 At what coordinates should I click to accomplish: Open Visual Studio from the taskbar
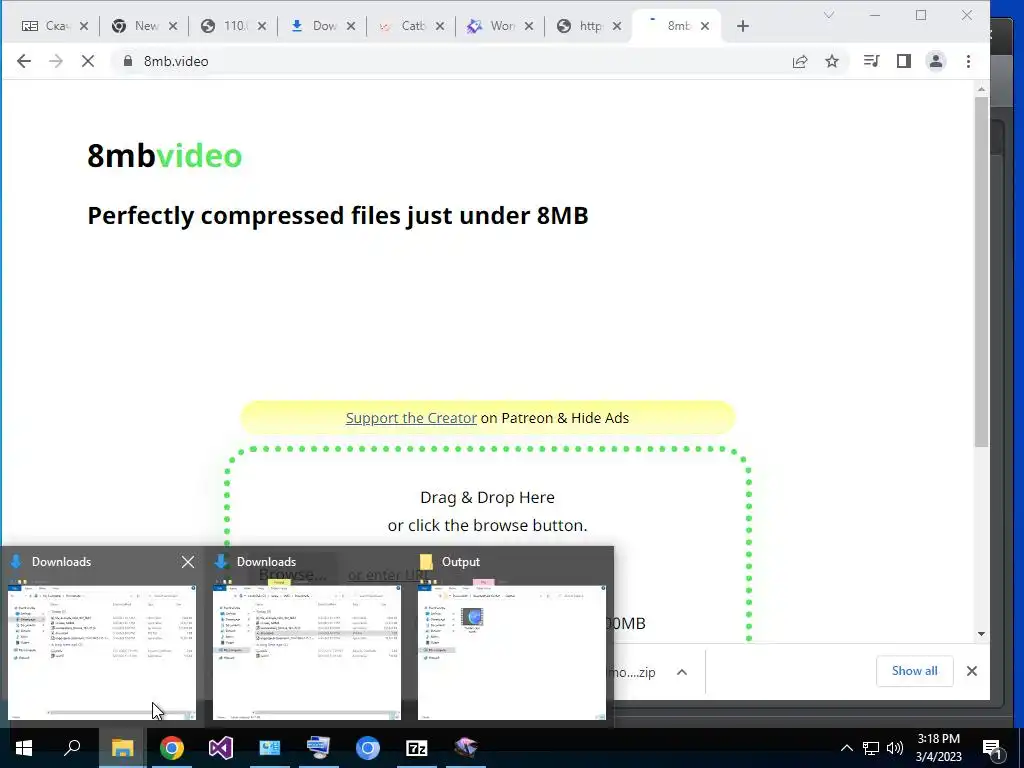[221, 748]
